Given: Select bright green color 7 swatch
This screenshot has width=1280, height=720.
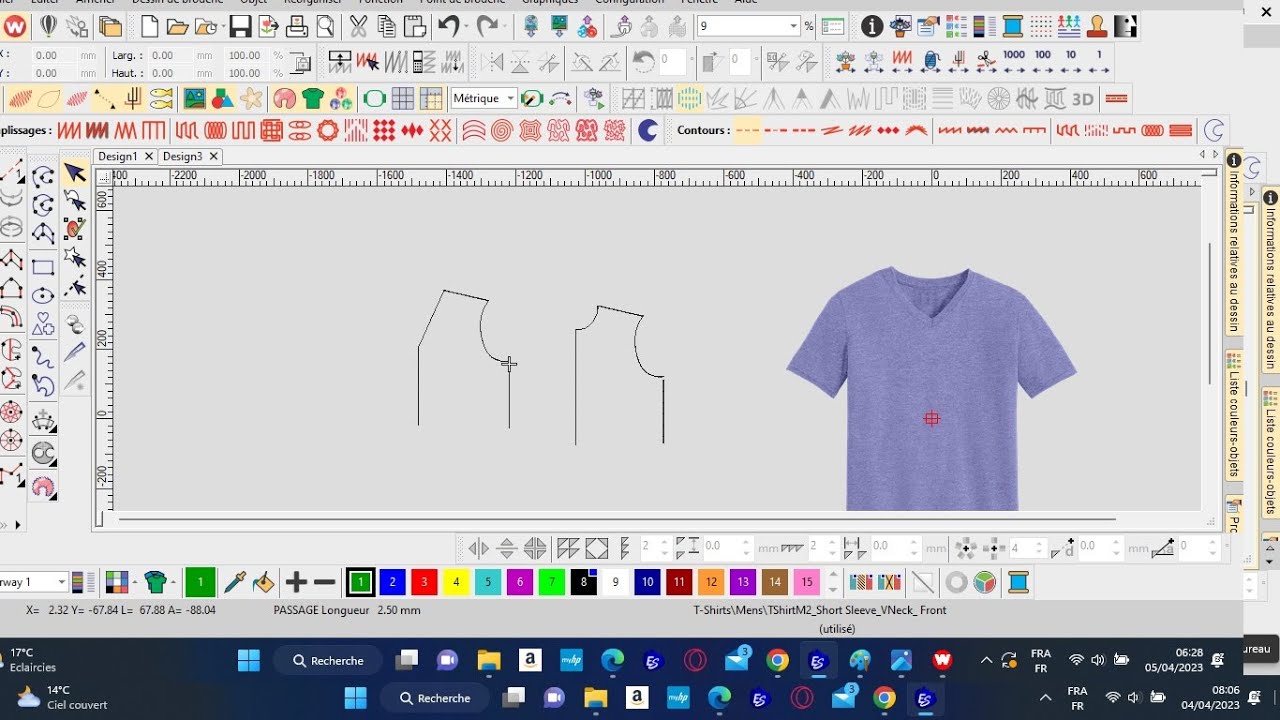Looking at the screenshot, I should point(552,582).
